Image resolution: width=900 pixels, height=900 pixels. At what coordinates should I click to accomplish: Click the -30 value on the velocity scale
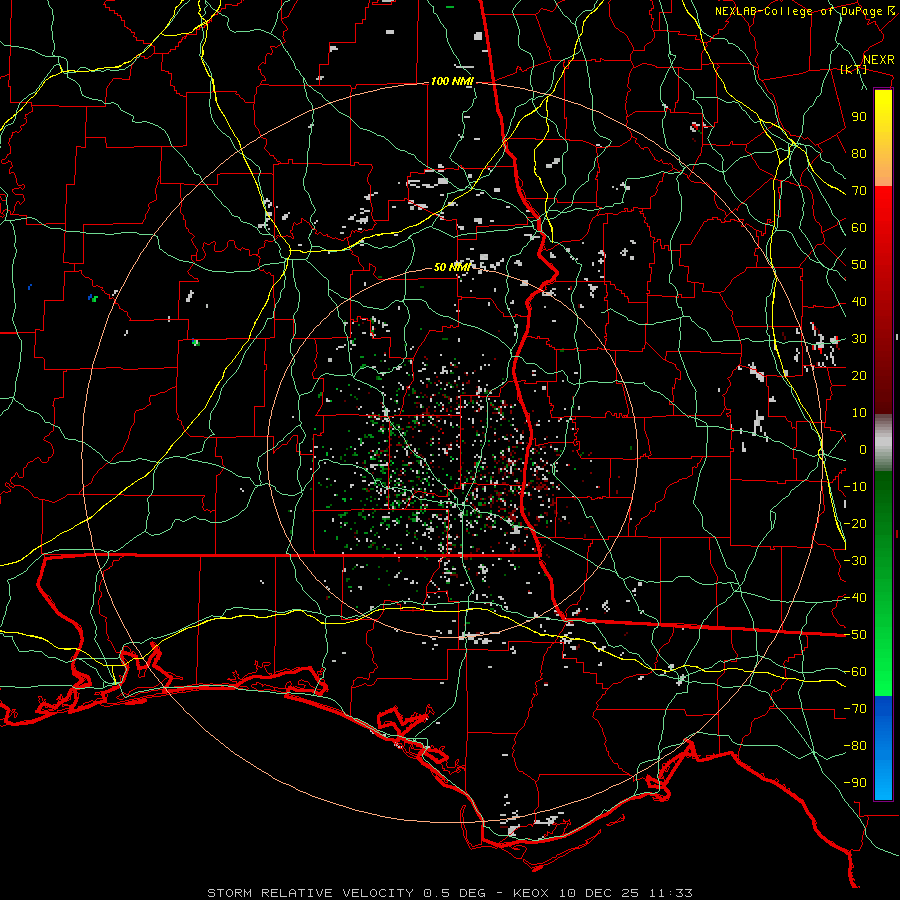[x=855, y=561]
